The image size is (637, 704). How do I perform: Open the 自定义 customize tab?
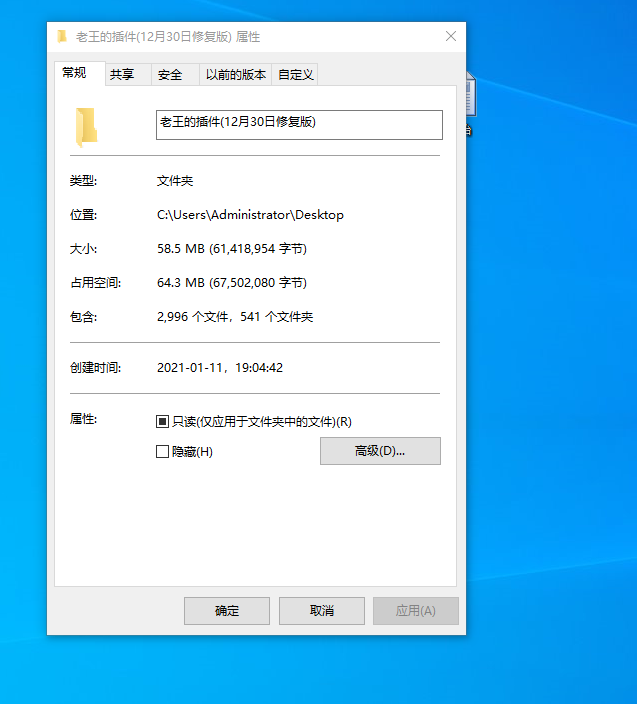click(x=295, y=75)
